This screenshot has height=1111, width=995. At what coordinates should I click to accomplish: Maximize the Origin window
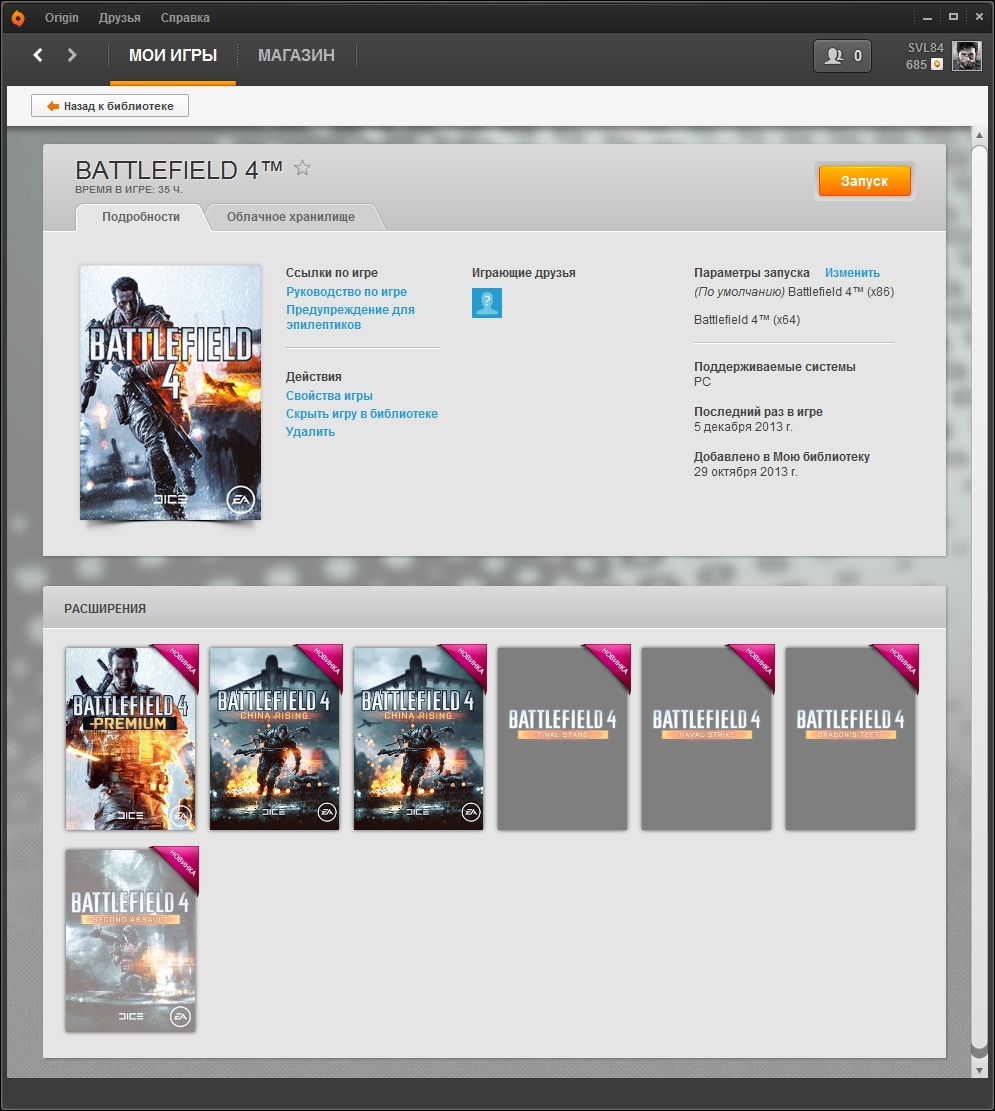coord(953,17)
